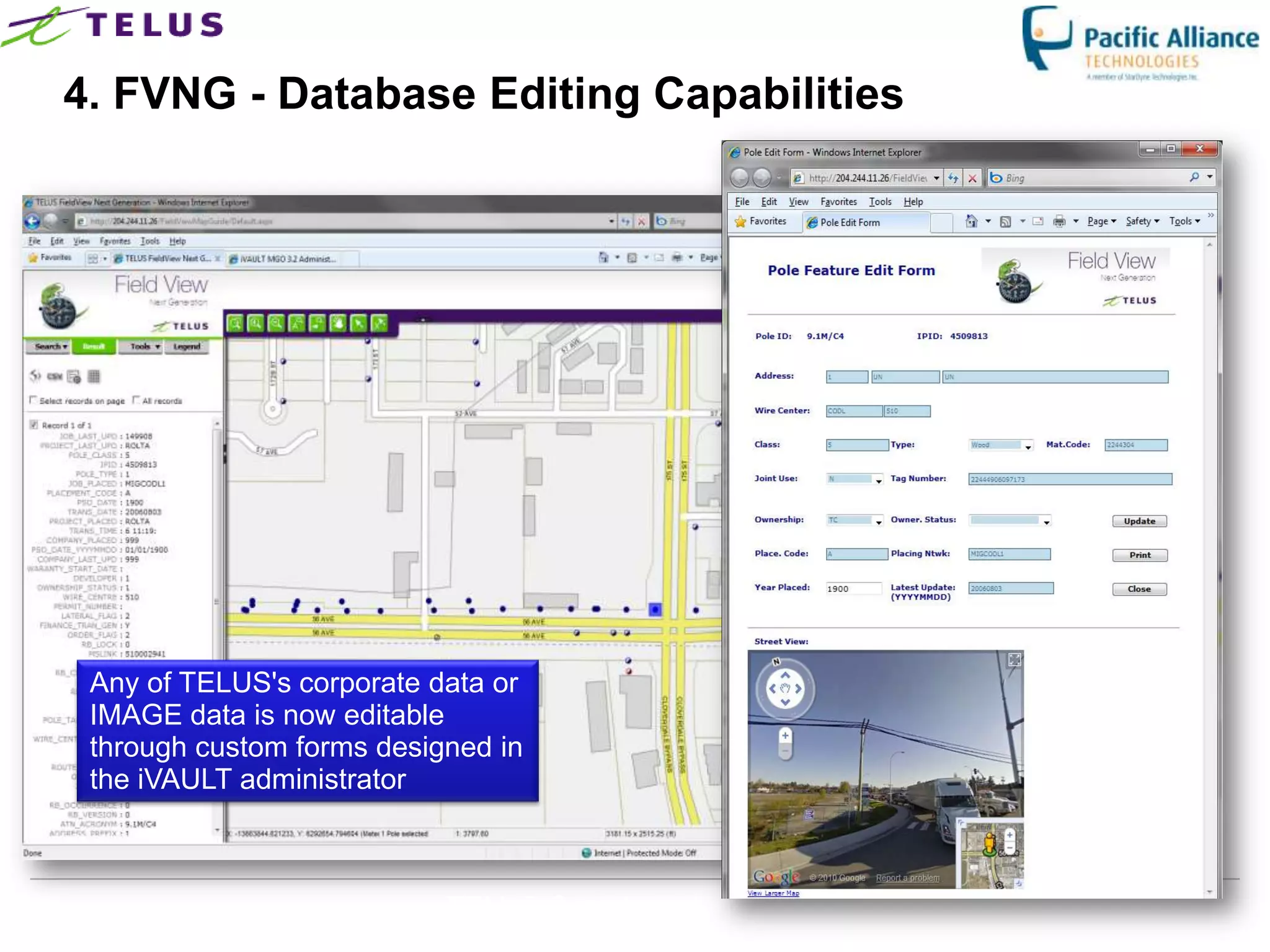Click Report a problem link
This screenshot has width=1270, height=952.
(907, 878)
